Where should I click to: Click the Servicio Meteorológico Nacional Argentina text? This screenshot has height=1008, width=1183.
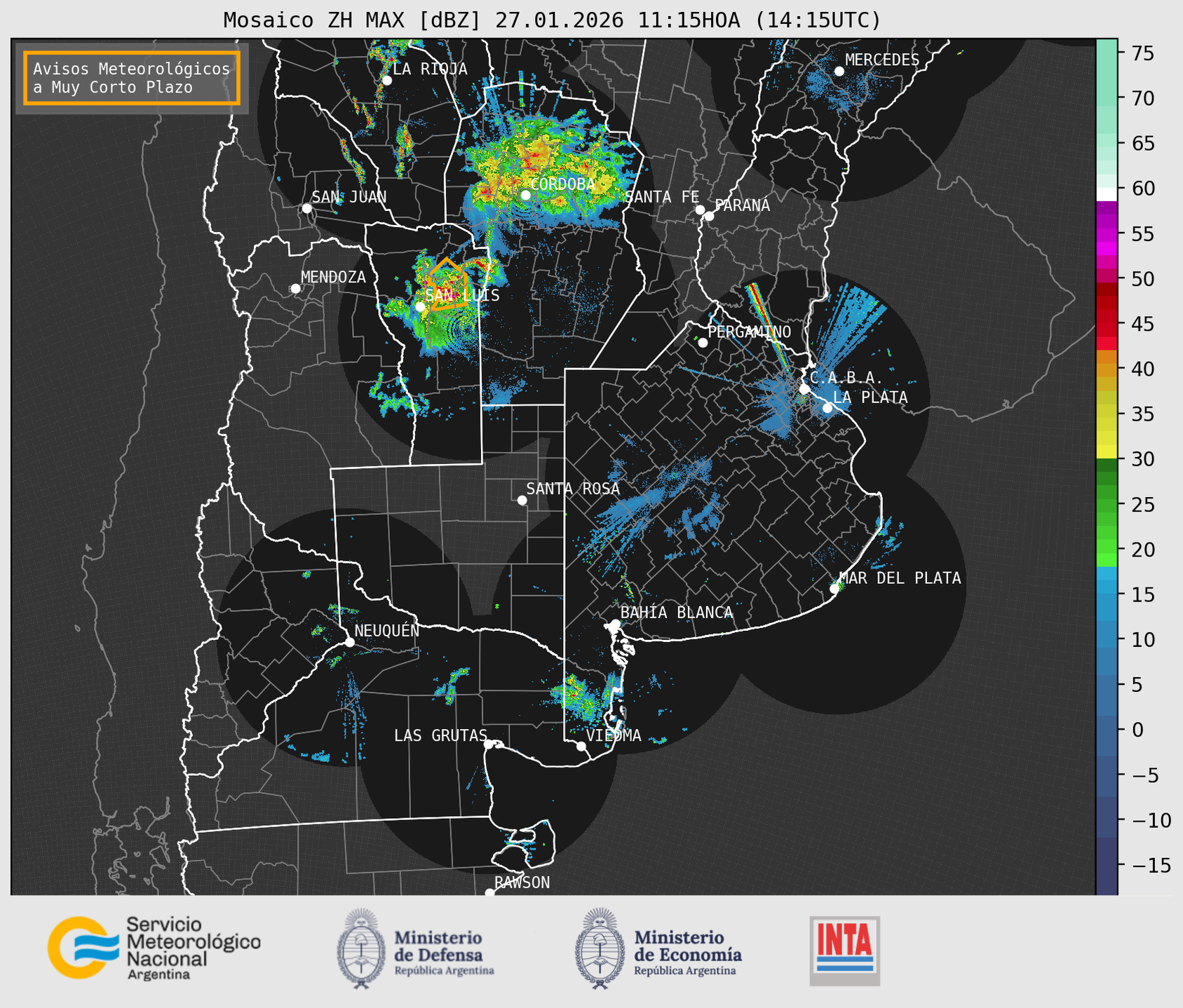tap(193, 948)
